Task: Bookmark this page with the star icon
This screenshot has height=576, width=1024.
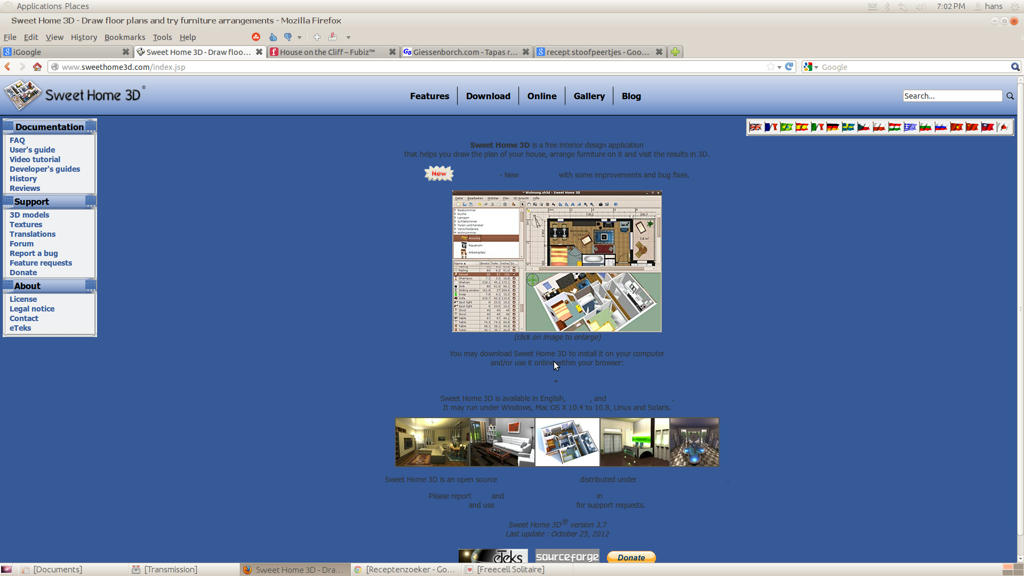Action: pyautogui.click(x=771, y=67)
